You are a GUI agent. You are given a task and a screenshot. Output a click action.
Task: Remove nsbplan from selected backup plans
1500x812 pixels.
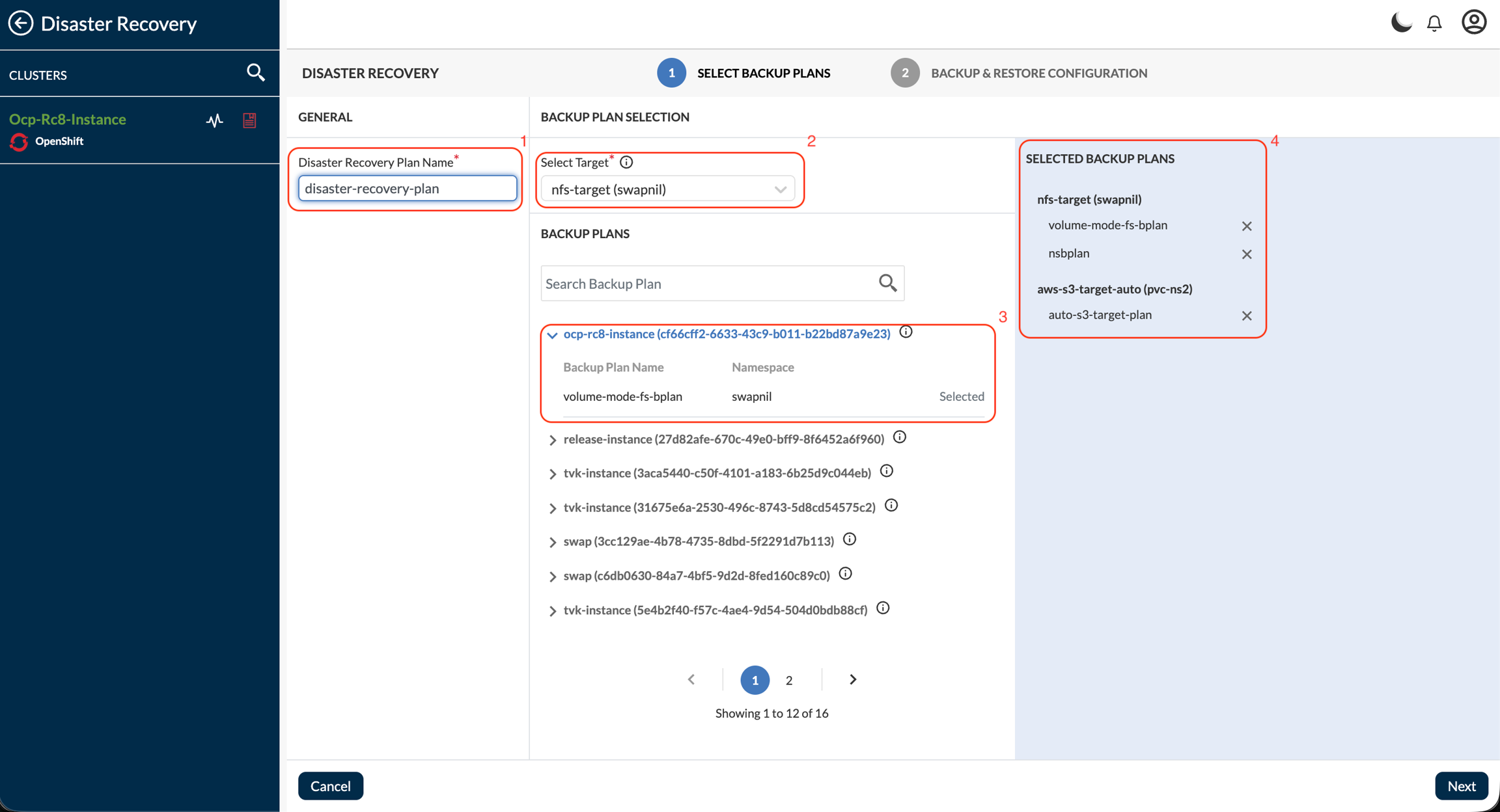click(x=1246, y=254)
